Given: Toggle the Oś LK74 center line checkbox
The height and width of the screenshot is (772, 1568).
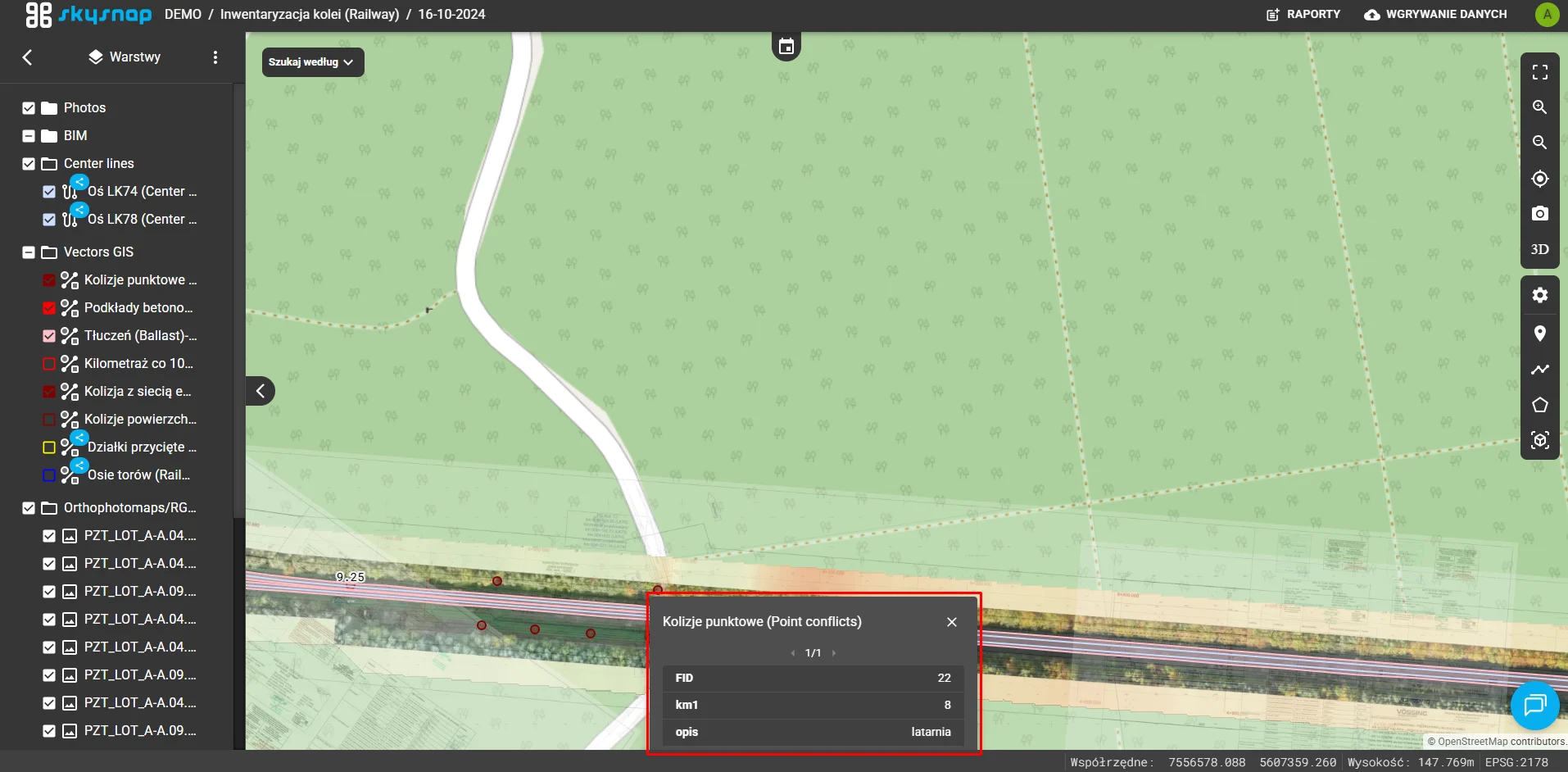Looking at the screenshot, I should coord(49,192).
